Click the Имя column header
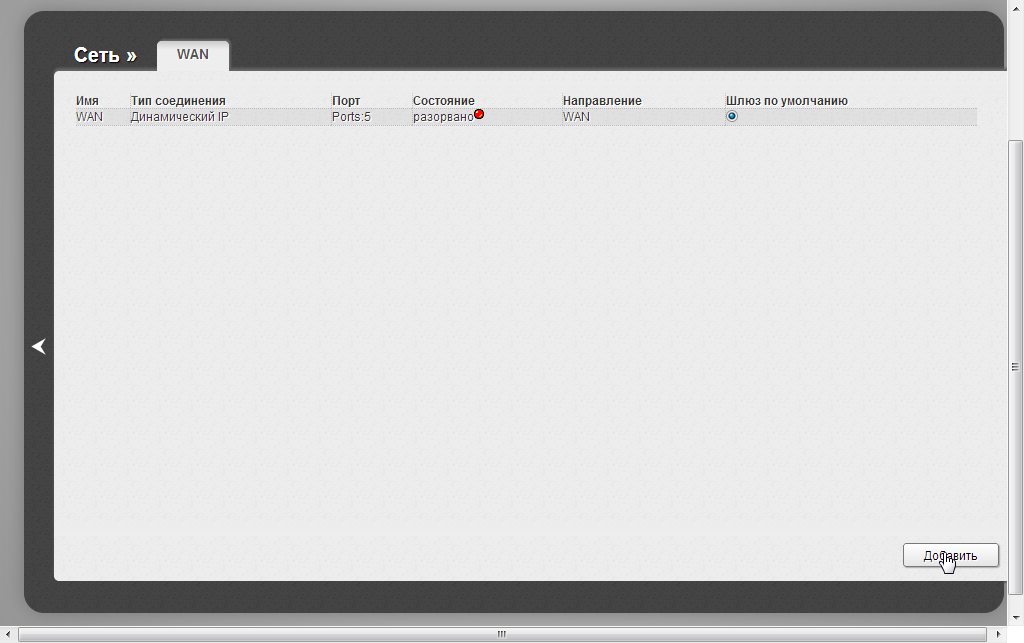Viewport: 1024px width, 643px height. point(88,101)
